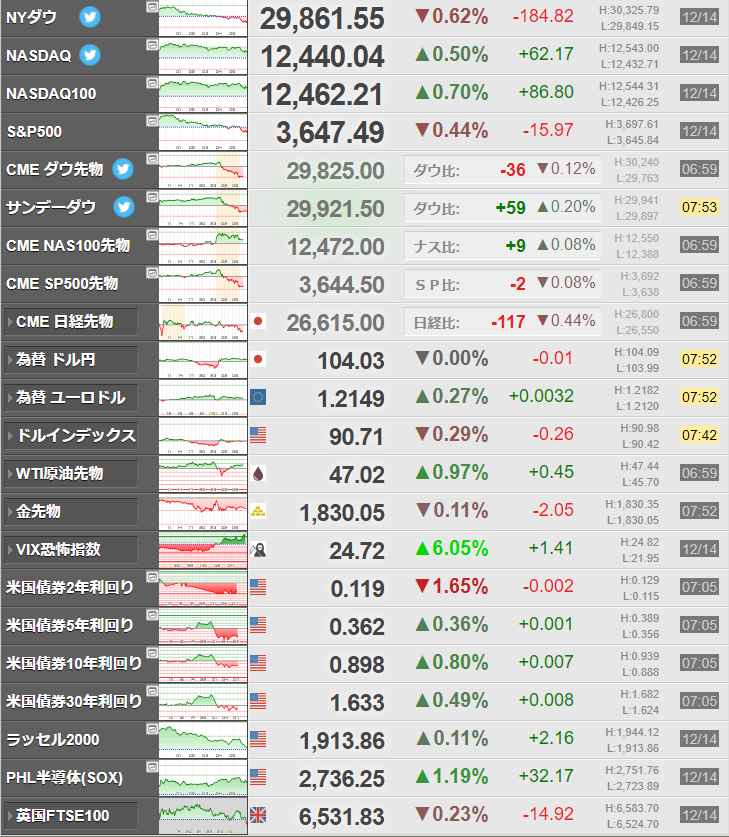Click the chart popup icon in PHL半導体(SOX) row
729x837 pixels.
point(152,767)
